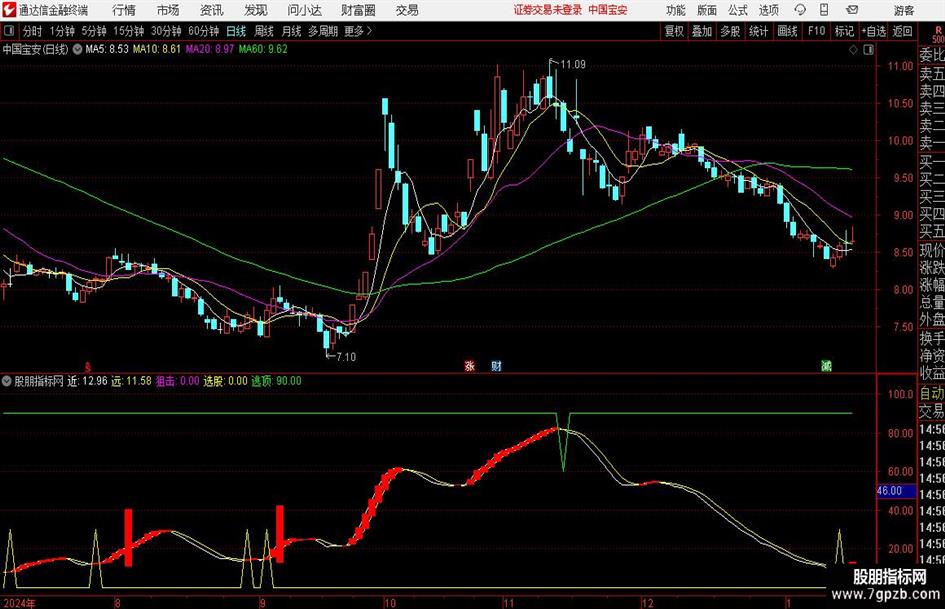Click the MA20: 8.97 value label

tap(209, 49)
